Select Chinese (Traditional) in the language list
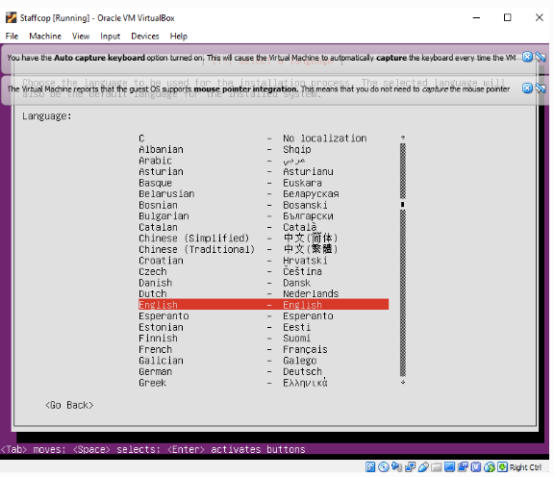This screenshot has height=477, width=554. (264, 249)
